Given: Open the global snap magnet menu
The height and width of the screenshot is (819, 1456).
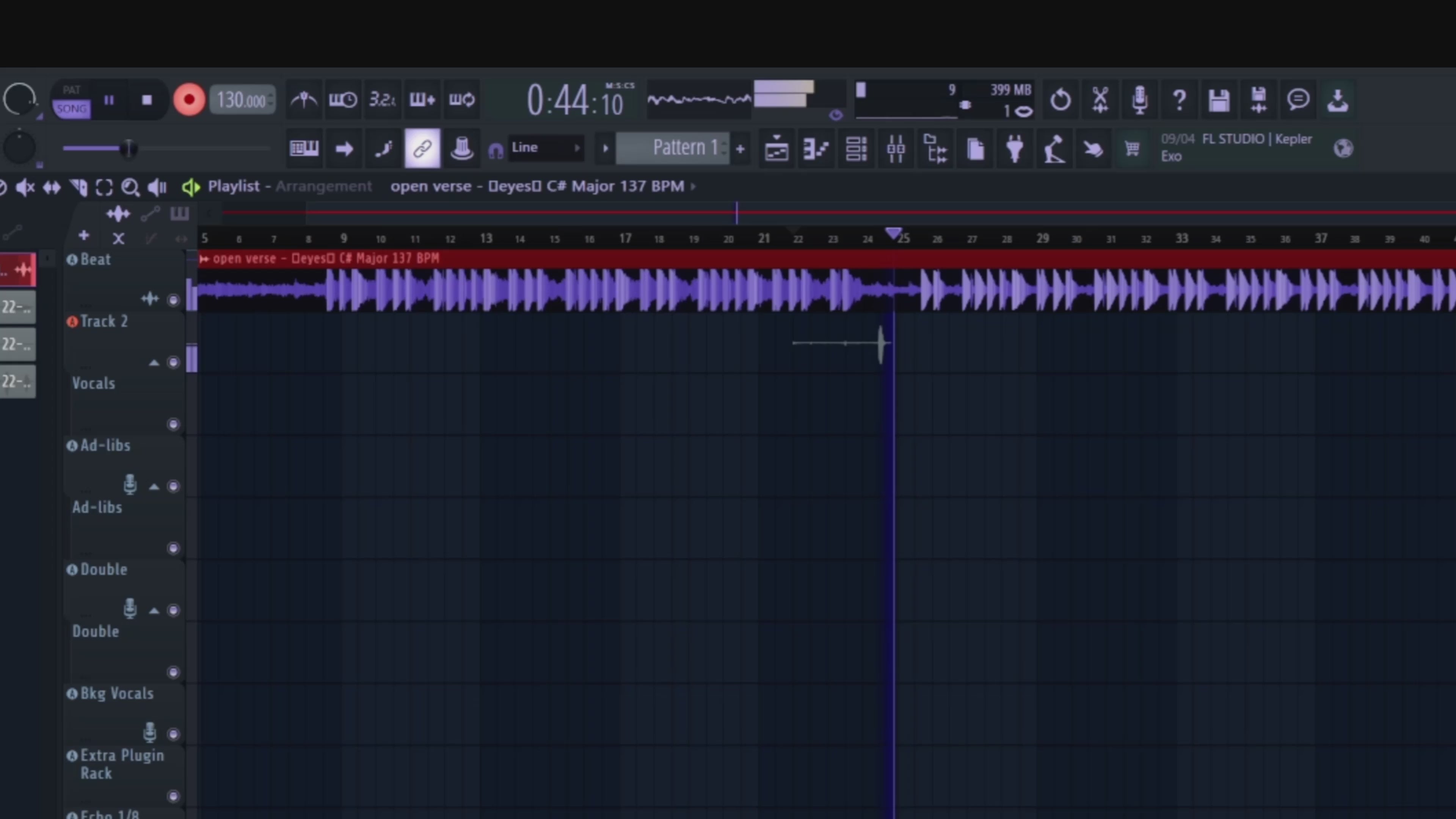Looking at the screenshot, I should [x=495, y=151].
